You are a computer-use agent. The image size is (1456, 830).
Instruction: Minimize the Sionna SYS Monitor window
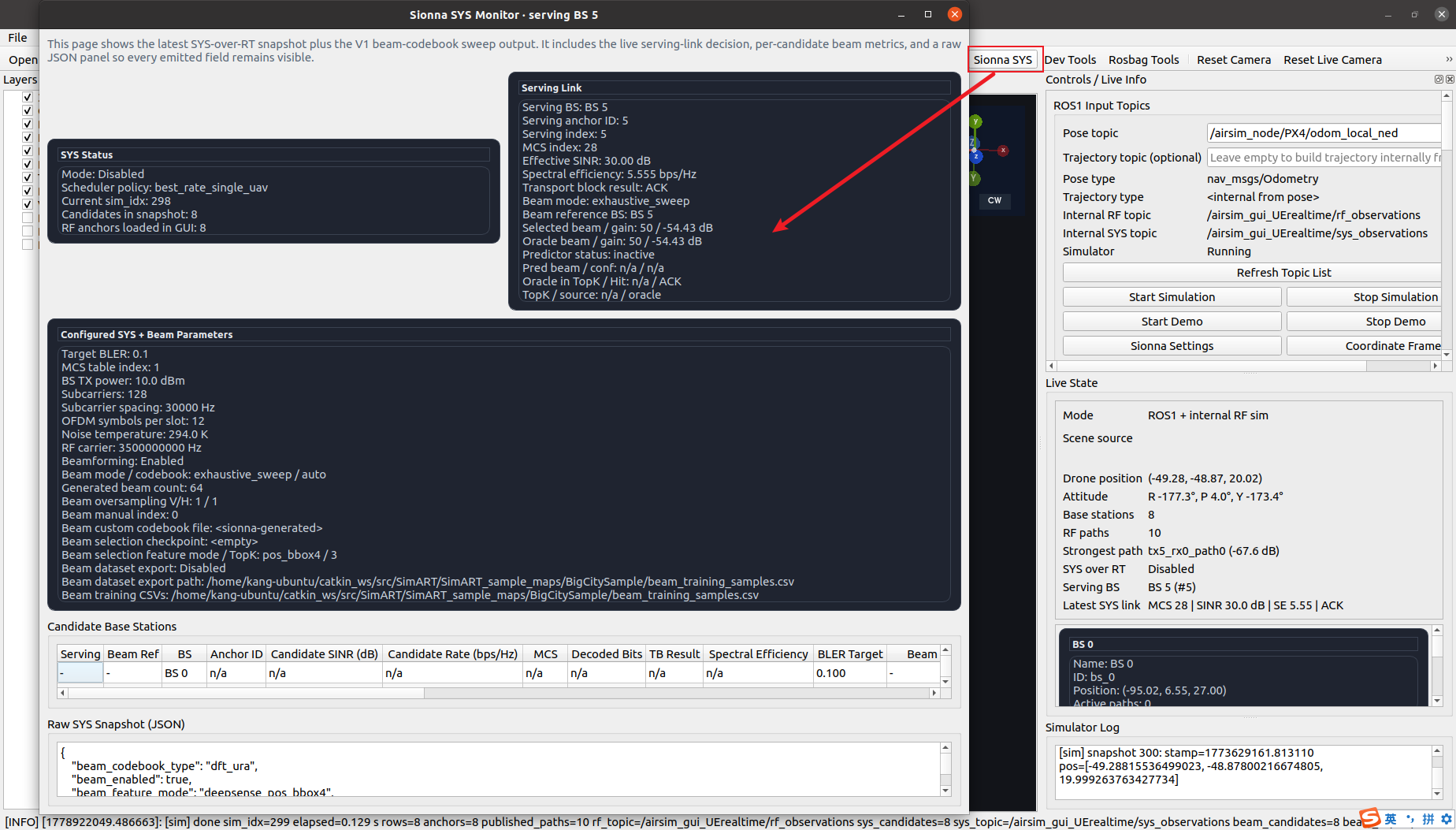tap(901, 14)
